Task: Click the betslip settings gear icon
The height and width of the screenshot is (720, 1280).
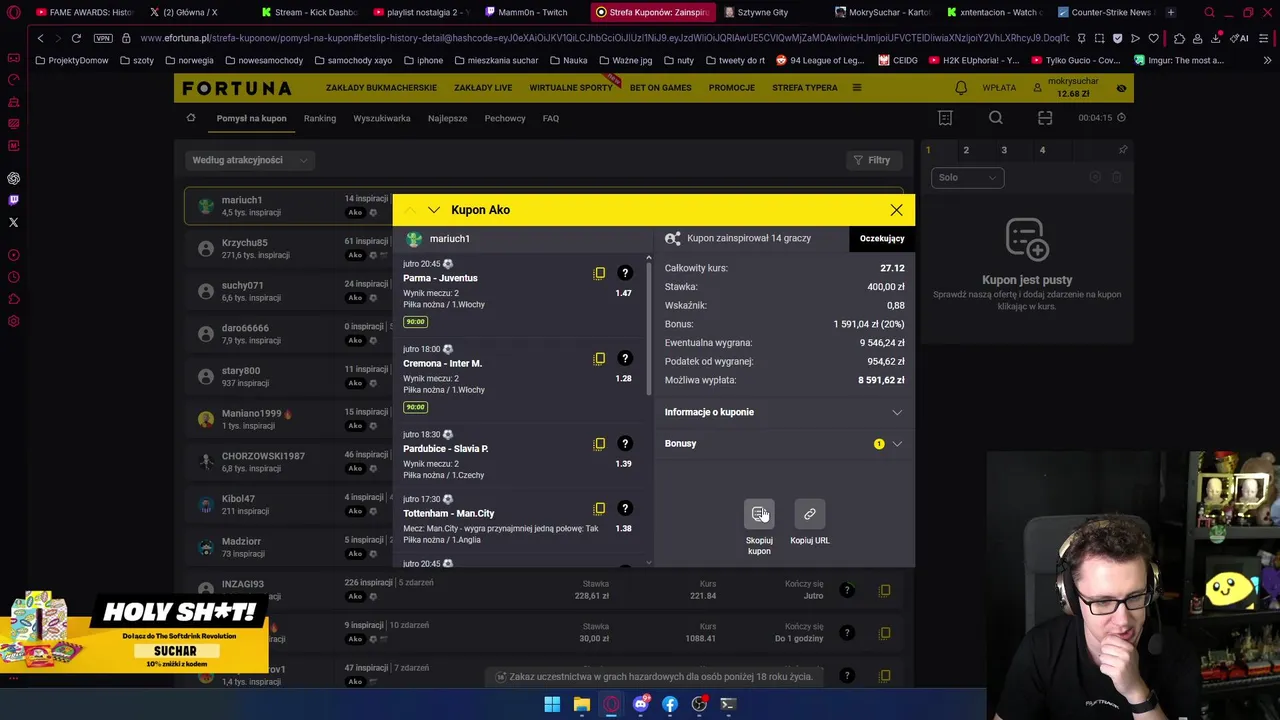Action: 1095,177
